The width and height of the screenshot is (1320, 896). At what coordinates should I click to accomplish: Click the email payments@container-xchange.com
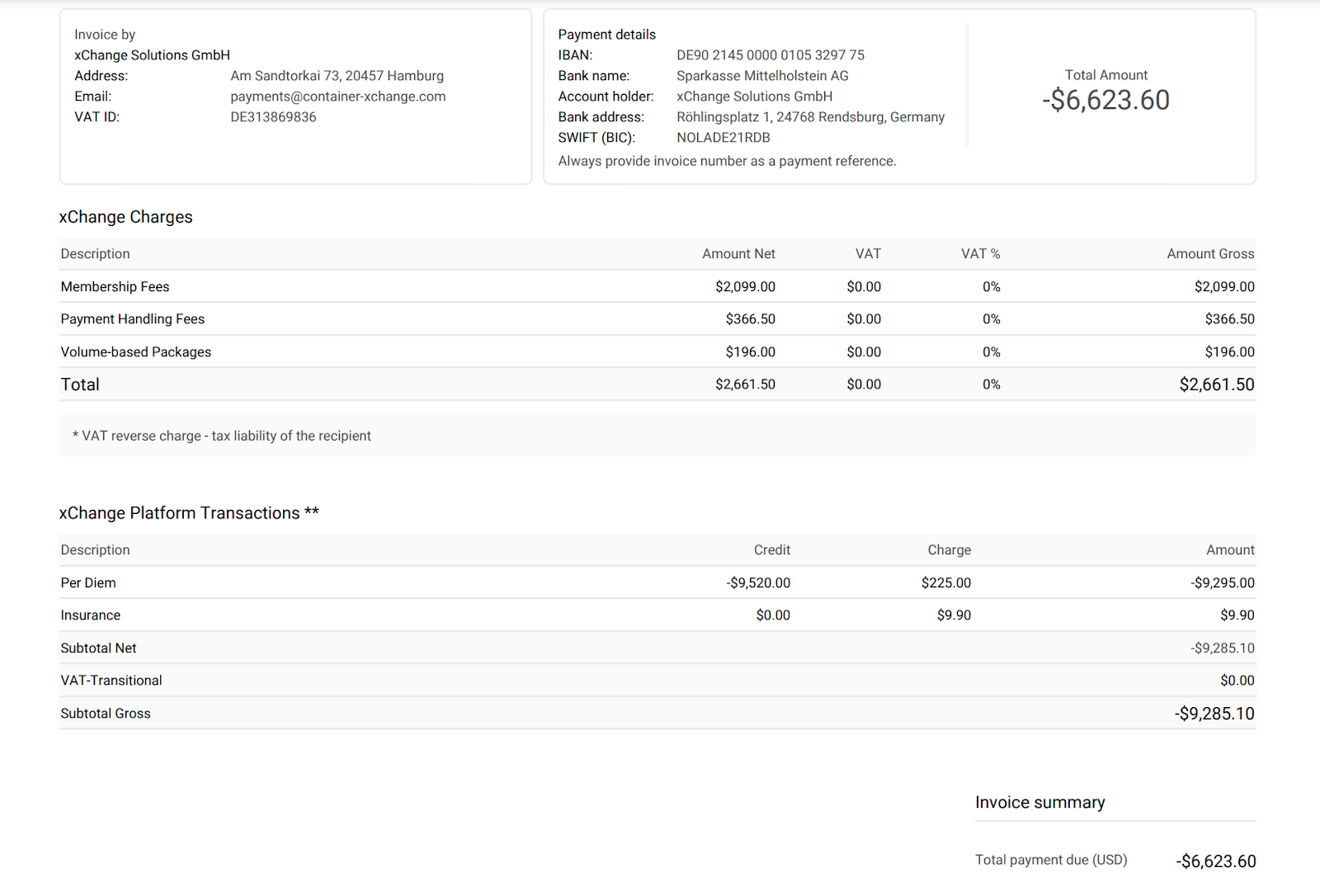pyautogui.click(x=338, y=97)
